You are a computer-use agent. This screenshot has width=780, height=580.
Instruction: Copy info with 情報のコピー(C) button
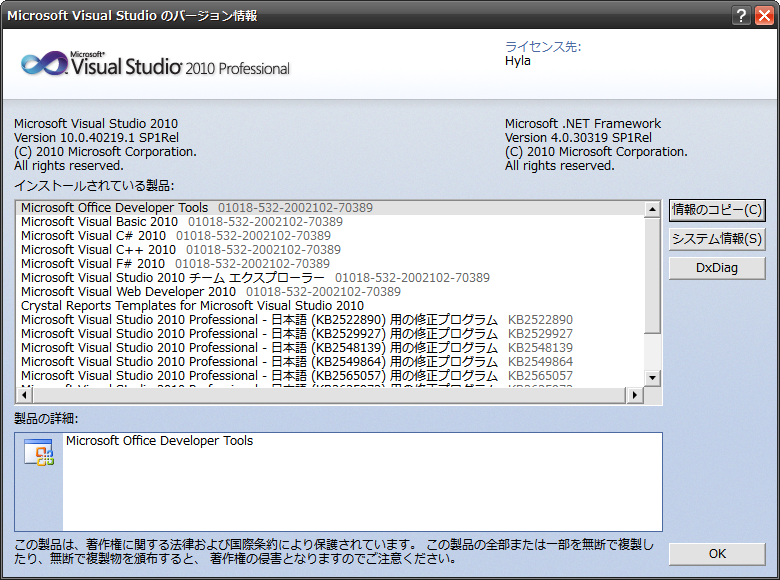717,209
